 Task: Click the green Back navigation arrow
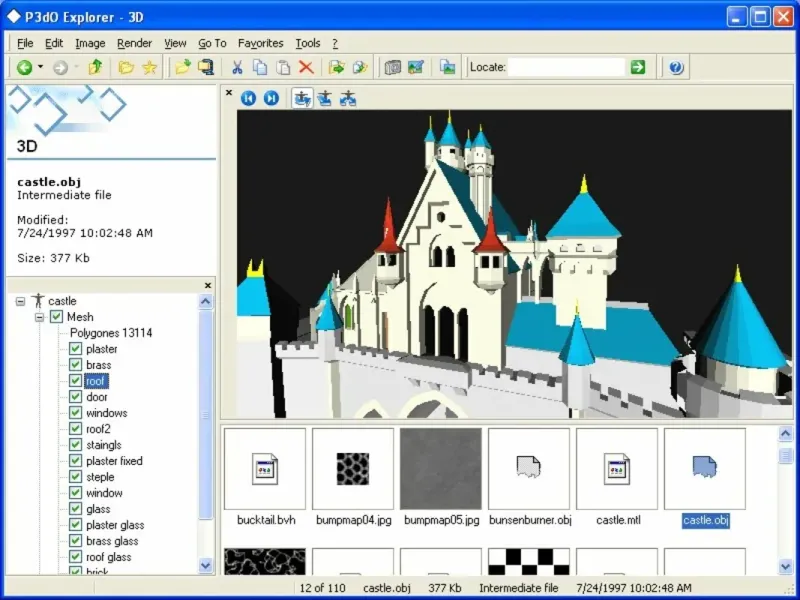click(x=24, y=68)
